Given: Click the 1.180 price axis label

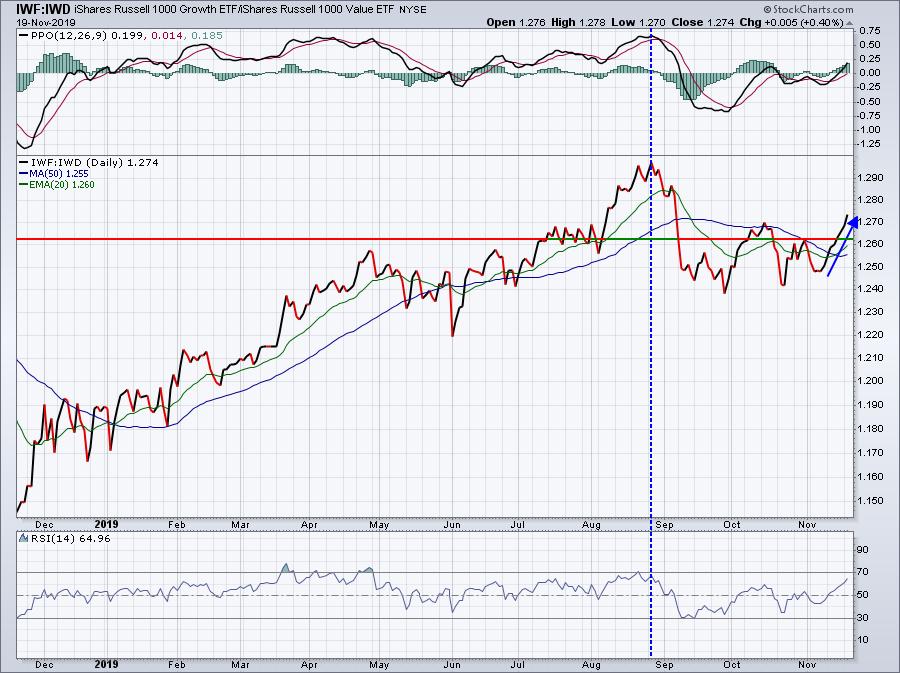Looking at the screenshot, I should pyautogui.click(x=870, y=429).
